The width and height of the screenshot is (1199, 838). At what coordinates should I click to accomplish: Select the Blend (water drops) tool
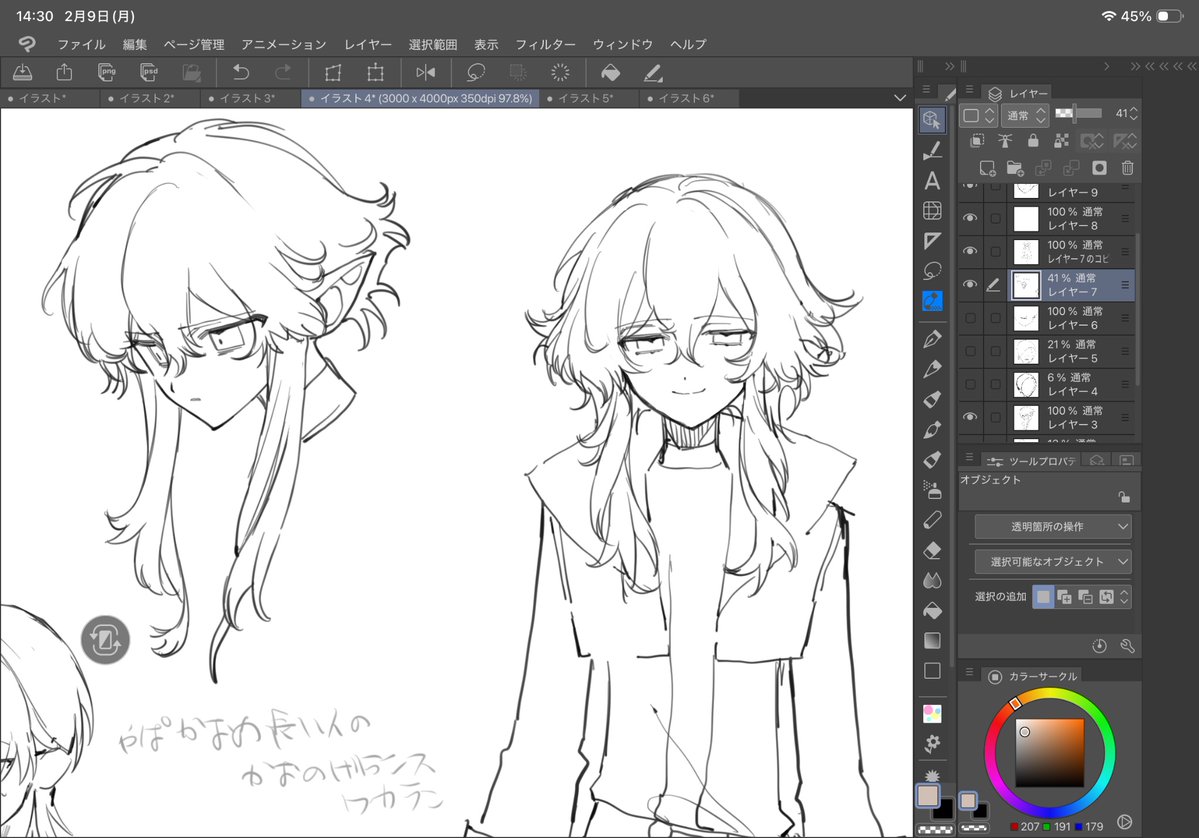pos(932,580)
